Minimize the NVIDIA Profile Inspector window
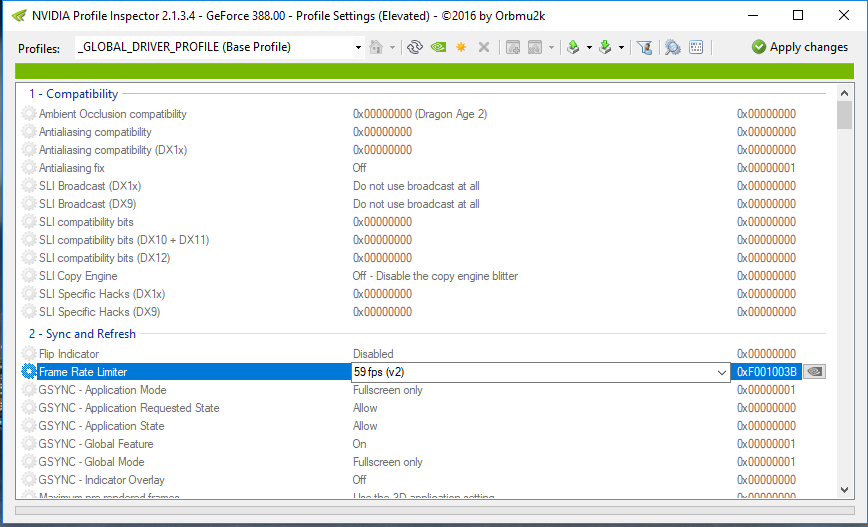The image size is (868, 527). [752, 16]
